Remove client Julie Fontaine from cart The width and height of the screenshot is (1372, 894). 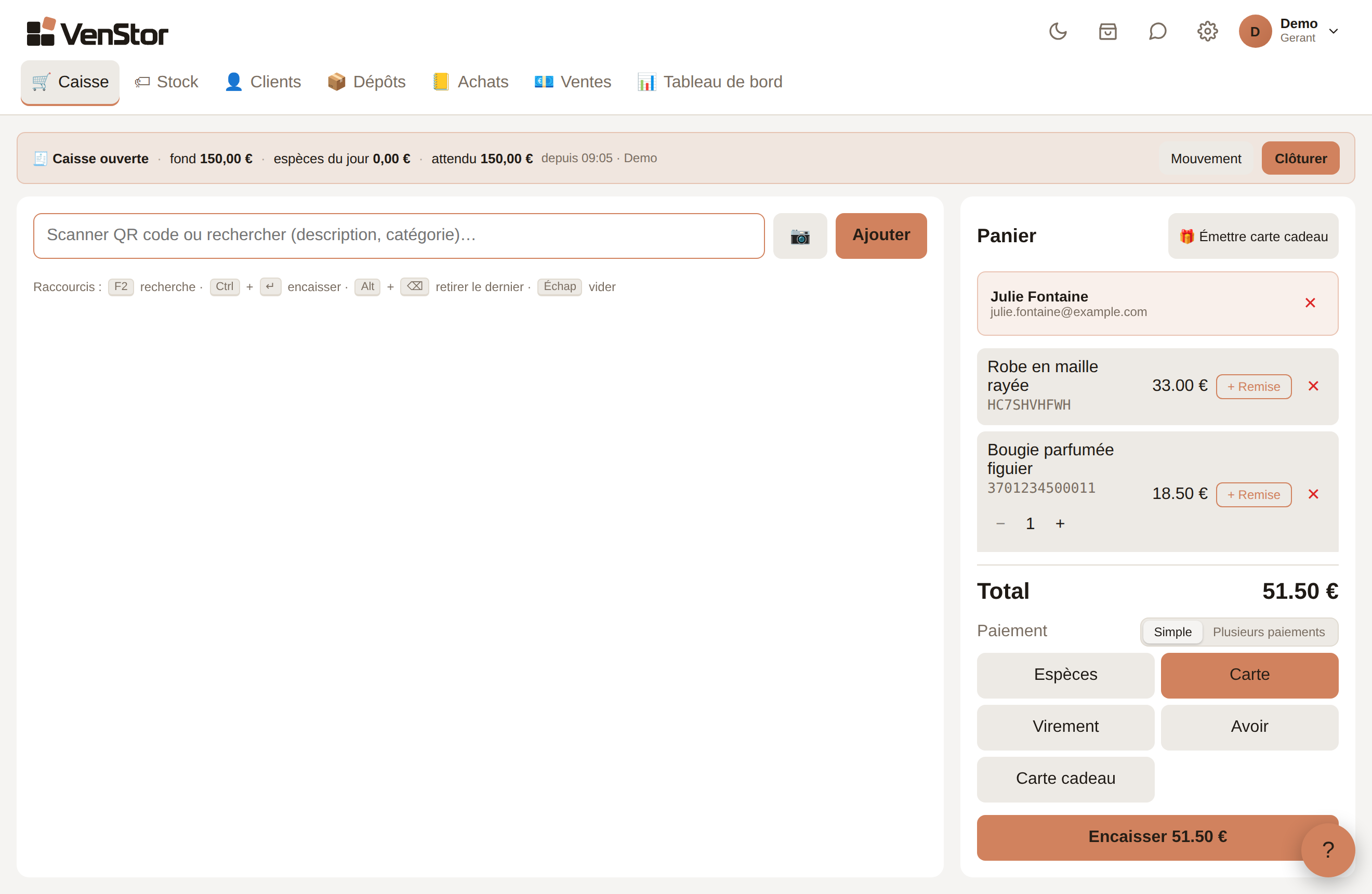pyautogui.click(x=1310, y=303)
